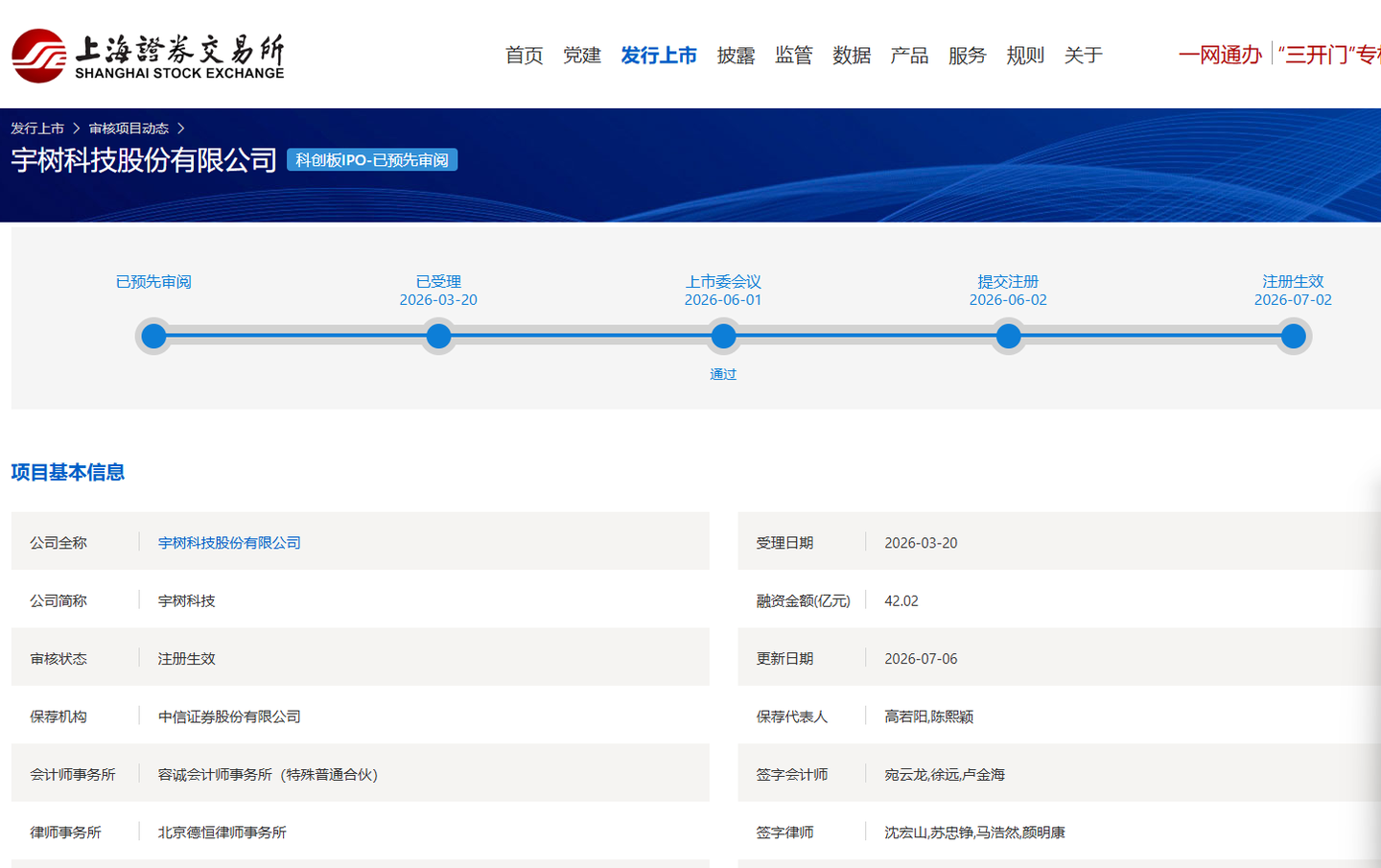1381x868 pixels.
Task: Open the 披露 menu item
Action: click(736, 56)
